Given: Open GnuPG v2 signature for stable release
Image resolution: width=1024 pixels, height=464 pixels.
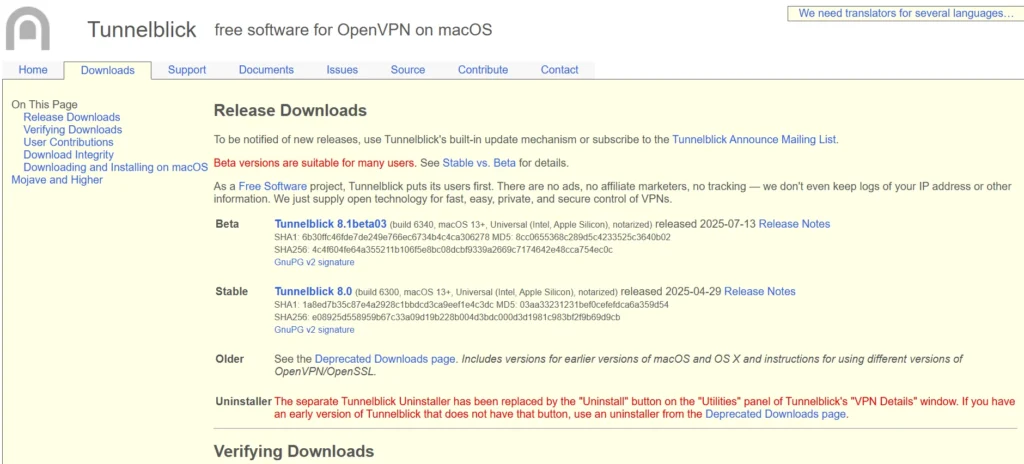Looking at the screenshot, I should [314, 330].
